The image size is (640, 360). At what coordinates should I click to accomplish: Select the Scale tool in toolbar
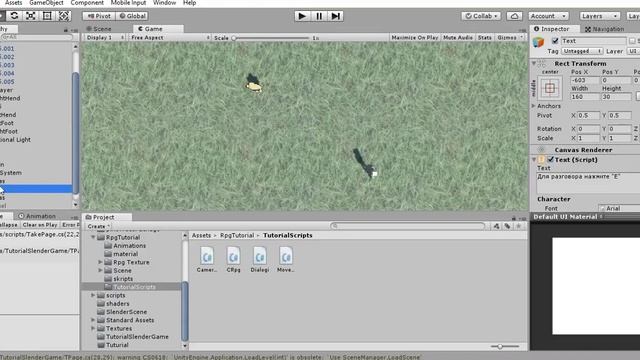point(31,16)
